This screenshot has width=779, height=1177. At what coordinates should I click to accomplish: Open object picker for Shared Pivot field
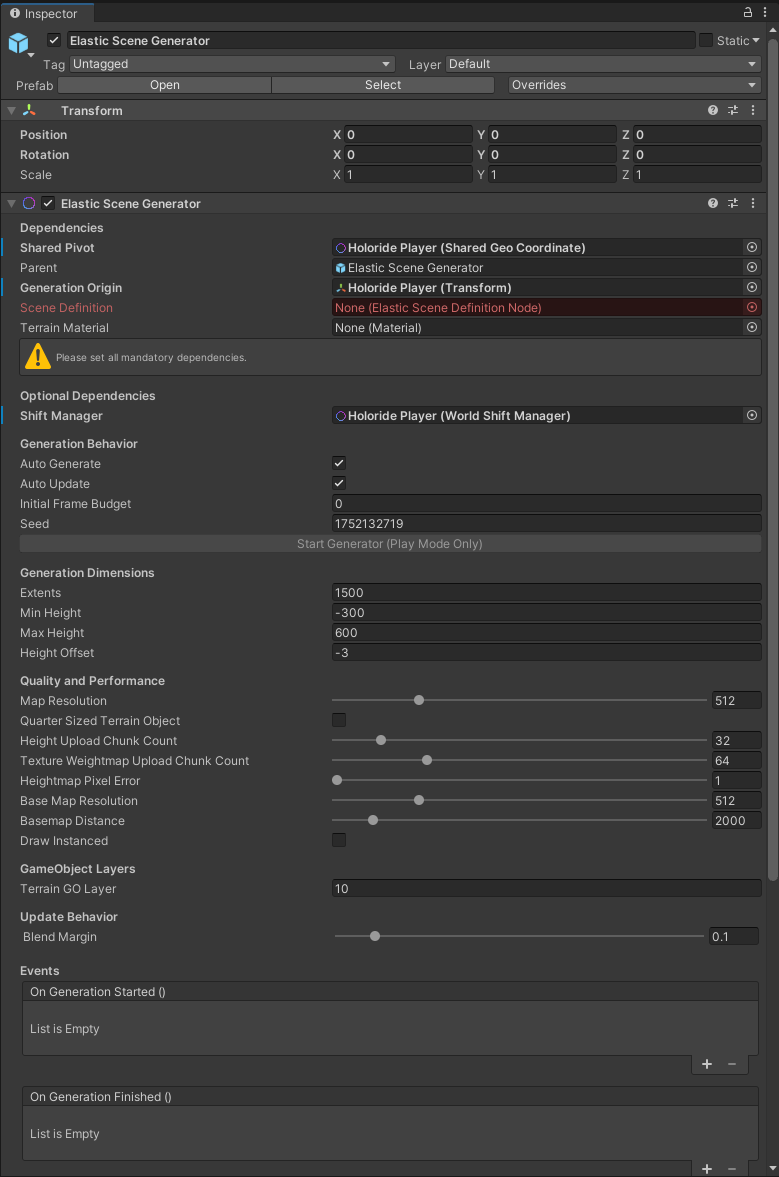[x=752, y=248]
